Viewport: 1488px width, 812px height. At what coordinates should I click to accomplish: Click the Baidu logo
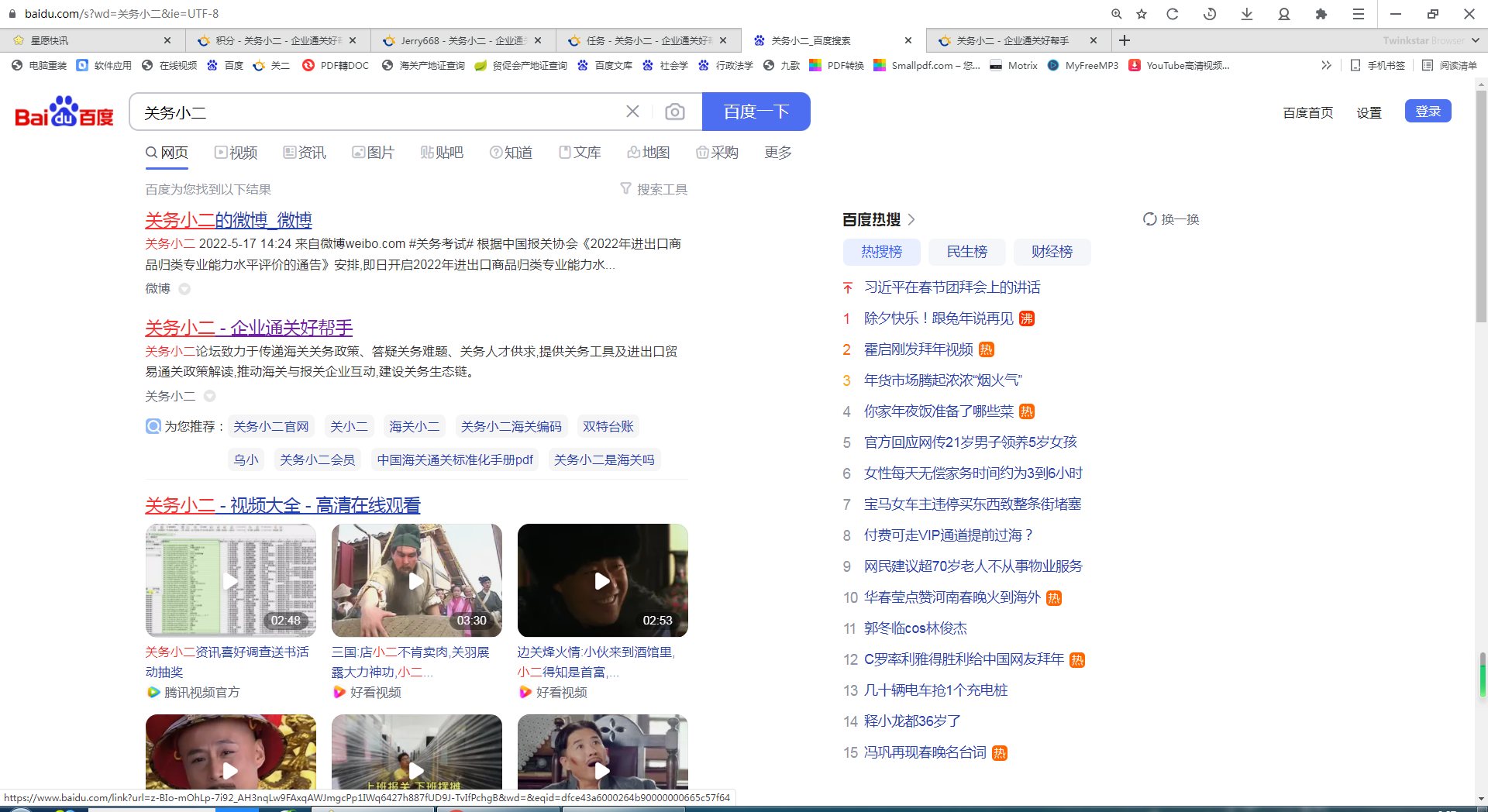tap(64, 112)
